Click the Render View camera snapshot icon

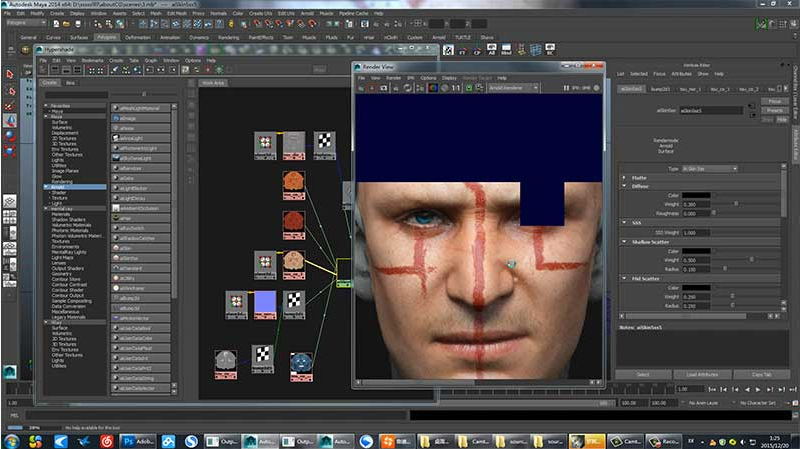(384, 88)
